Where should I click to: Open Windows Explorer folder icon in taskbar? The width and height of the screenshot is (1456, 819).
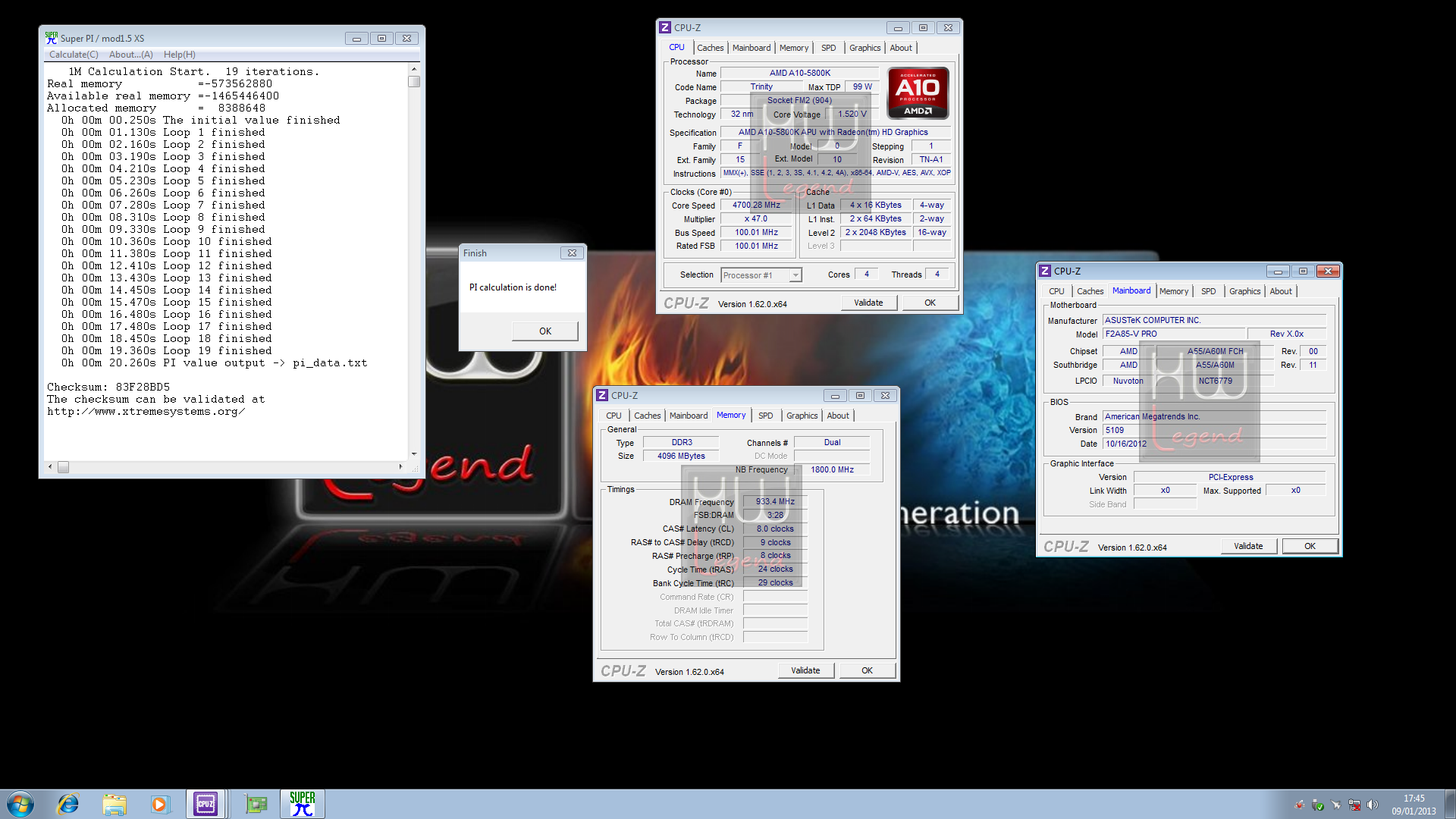115,804
